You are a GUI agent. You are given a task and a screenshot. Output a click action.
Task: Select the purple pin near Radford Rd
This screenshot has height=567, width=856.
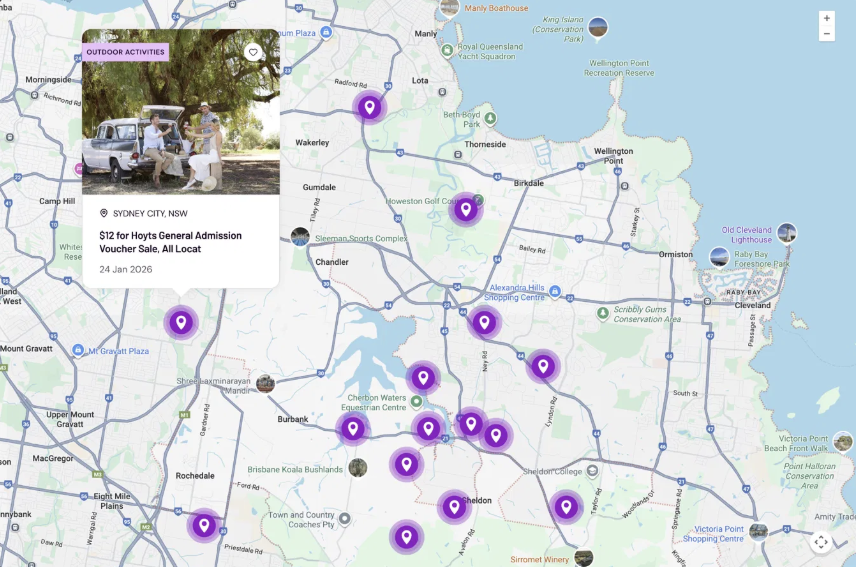click(x=370, y=108)
